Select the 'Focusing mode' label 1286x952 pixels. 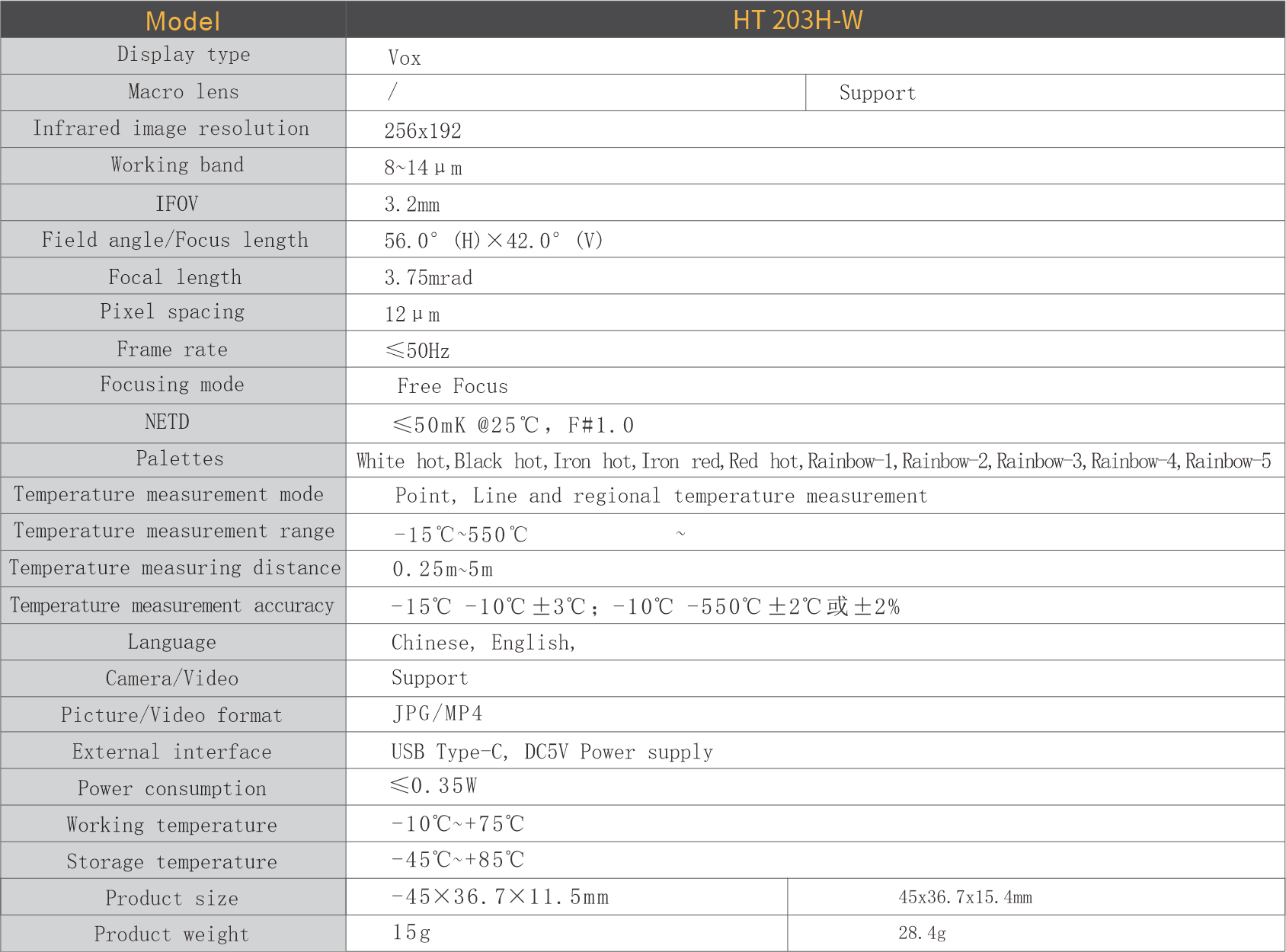tap(172, 385)
